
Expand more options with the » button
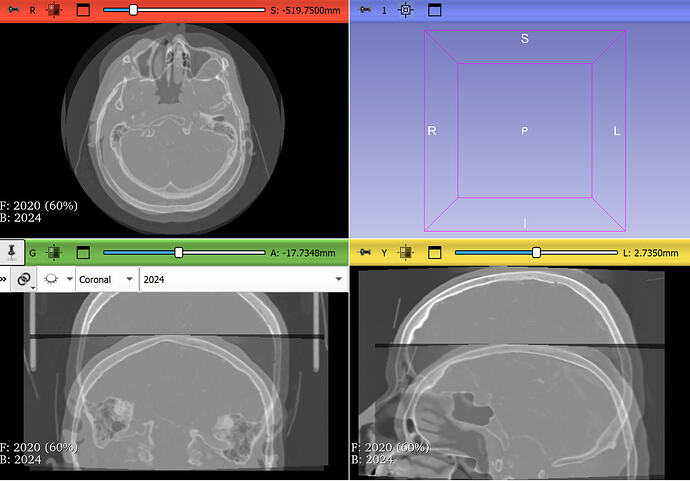click(4, 279)
